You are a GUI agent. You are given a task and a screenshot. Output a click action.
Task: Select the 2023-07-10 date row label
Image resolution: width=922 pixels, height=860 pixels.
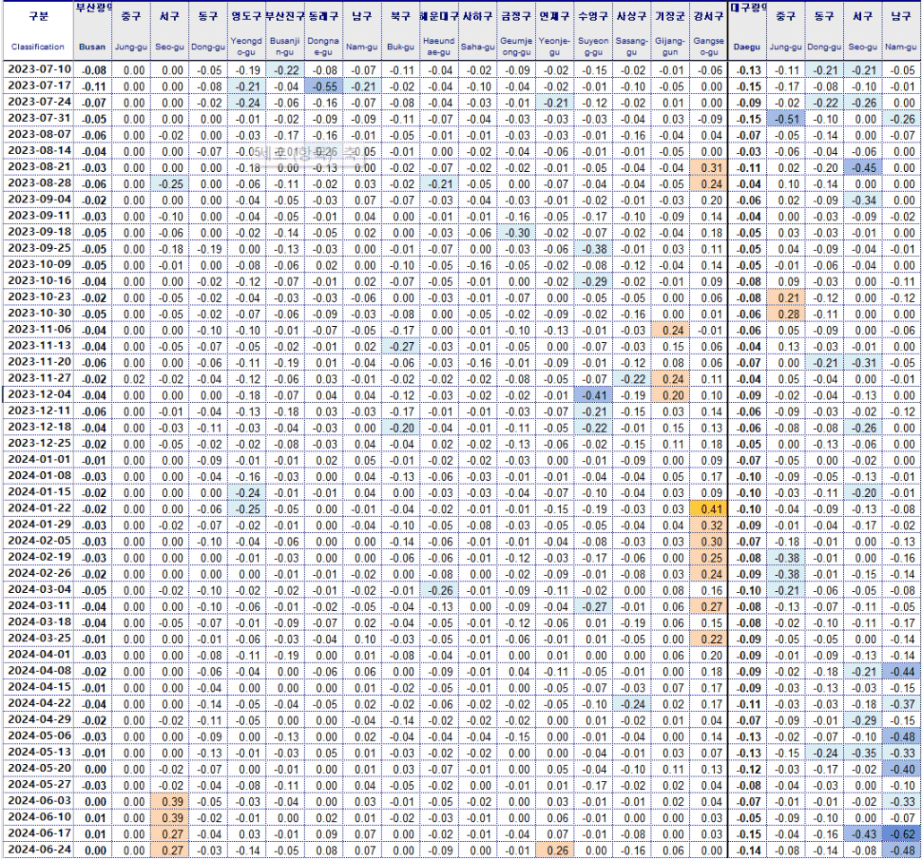pyautogui.click(x=39, y=69)
